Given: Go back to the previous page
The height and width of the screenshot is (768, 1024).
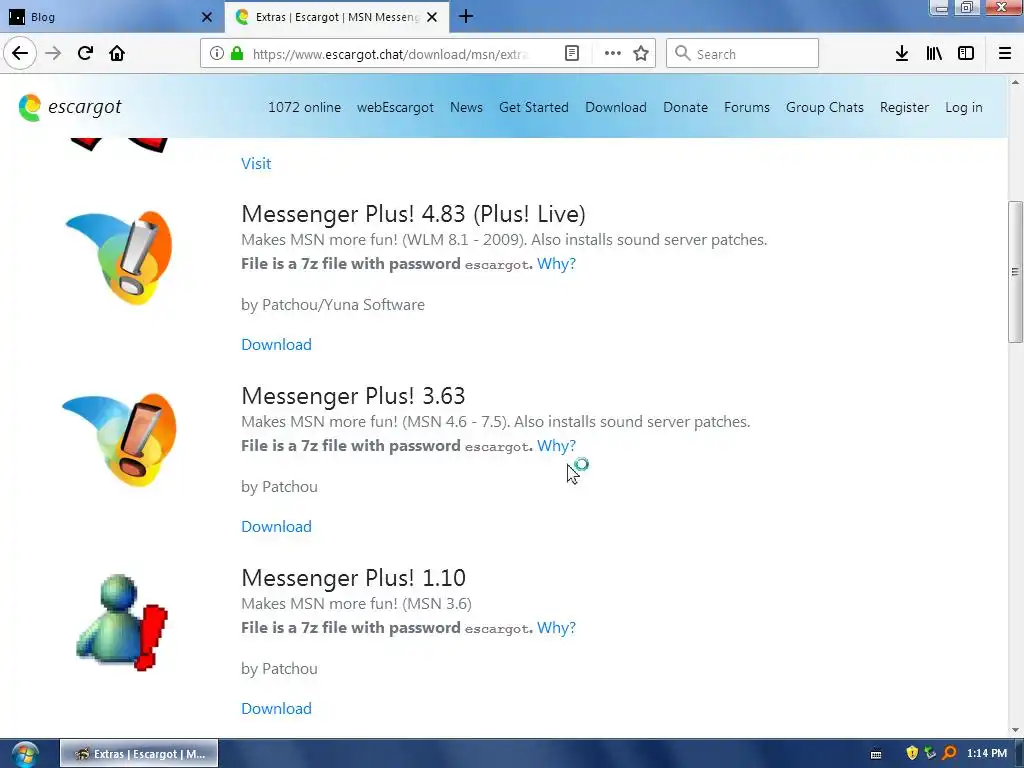Looking at the screenshot, I should (20, 53).
